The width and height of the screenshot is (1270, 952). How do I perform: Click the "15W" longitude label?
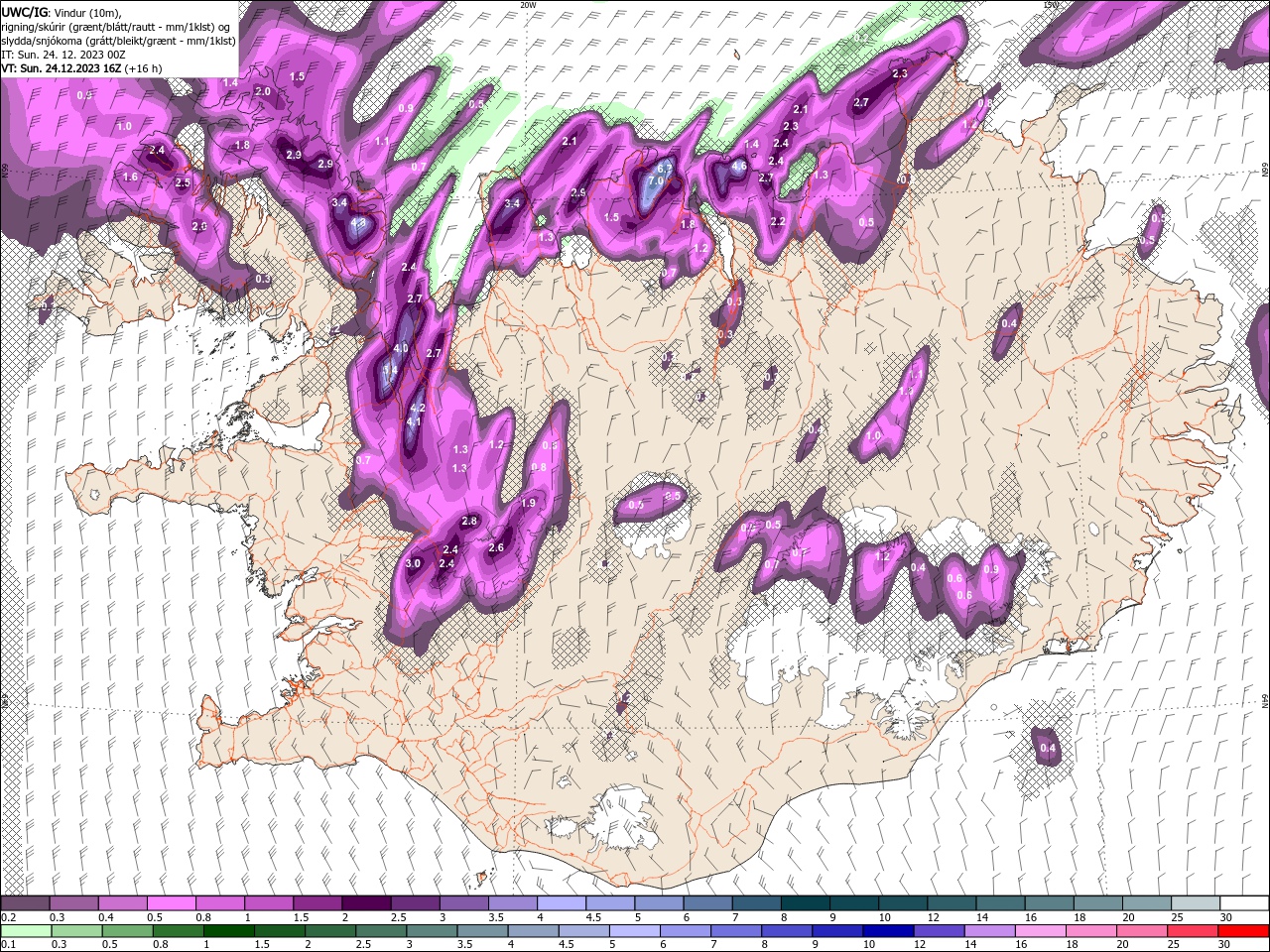coord(1051,5)
